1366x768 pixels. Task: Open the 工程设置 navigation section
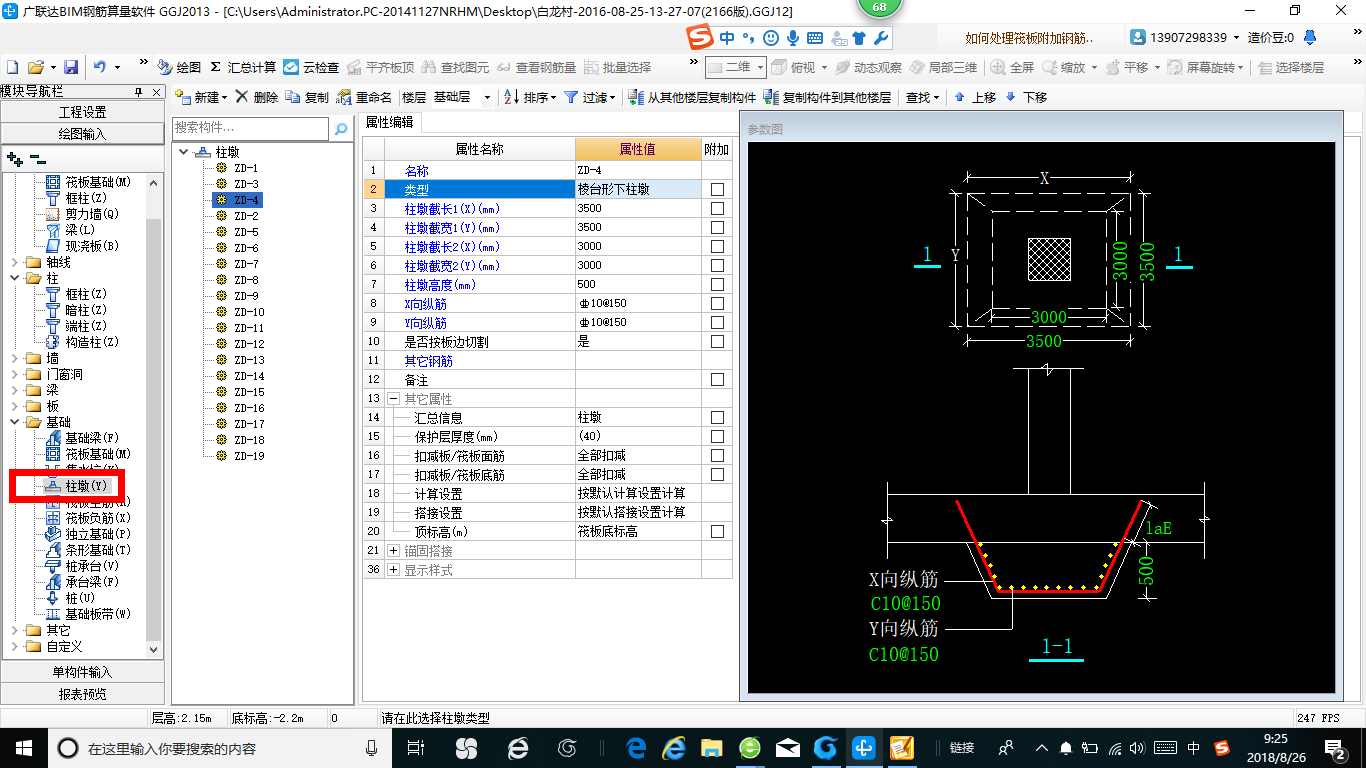(x=82, y=112)
